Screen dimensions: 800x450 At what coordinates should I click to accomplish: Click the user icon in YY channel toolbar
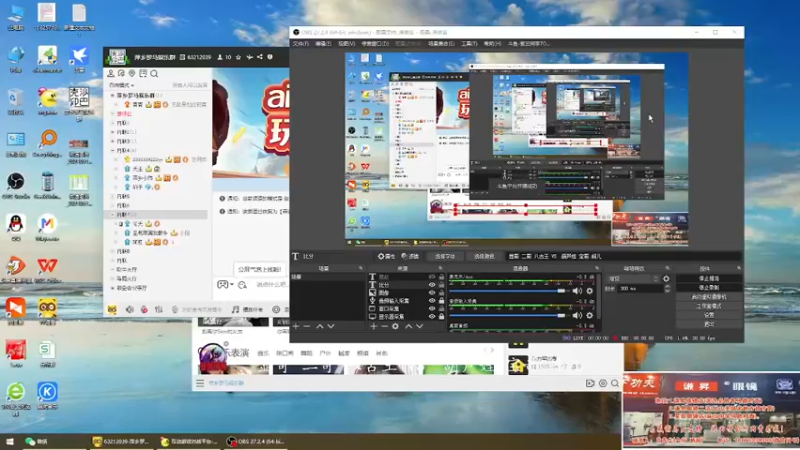[x=111, y=74]
